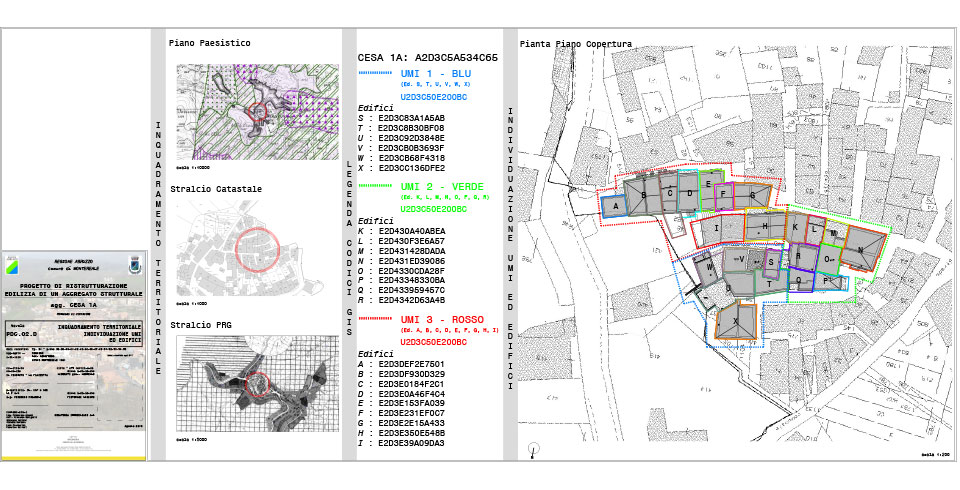Click the municipal crest in title block
Viewport: 960px width, 490px height.
pos(133,265)
